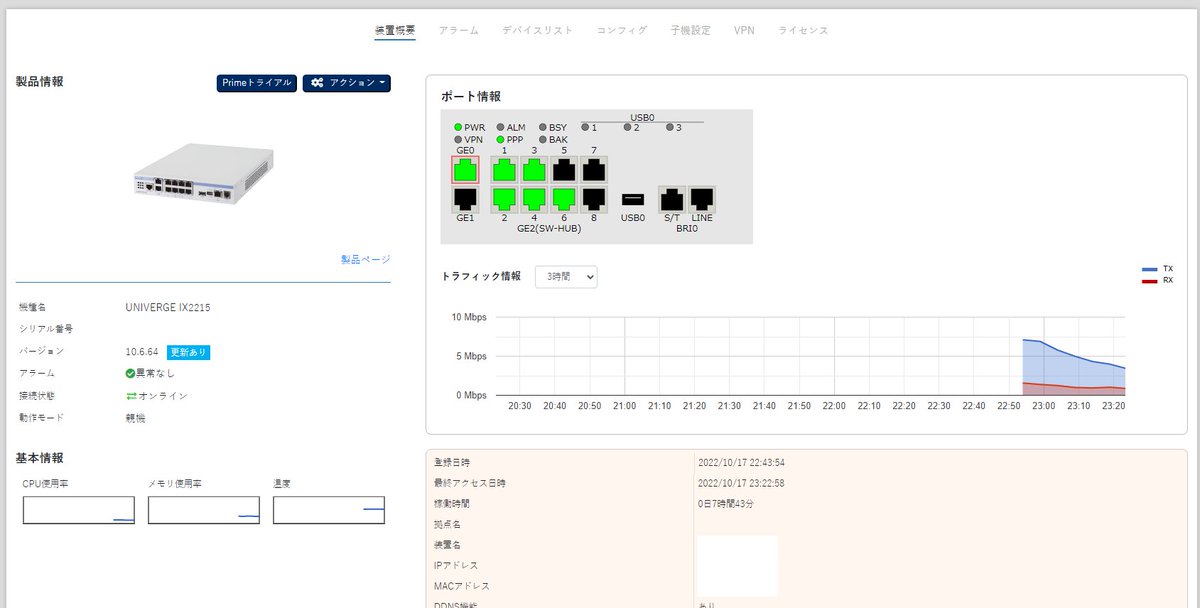
Task: Select switch hub port 8 icon
Action: coord(594,198)
